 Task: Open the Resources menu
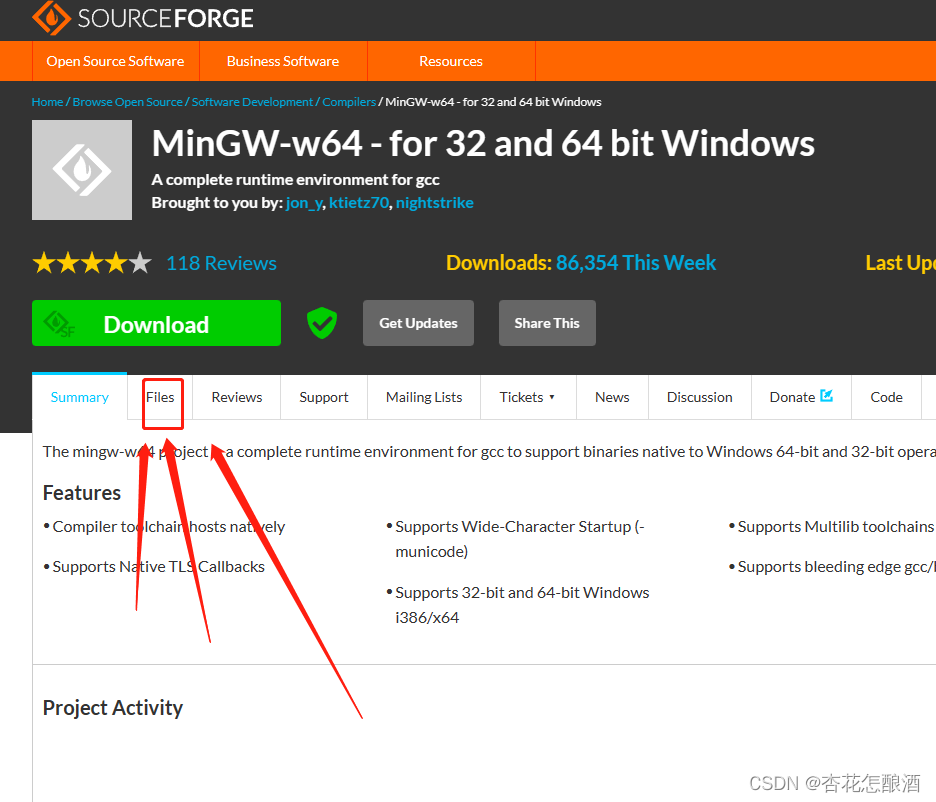451,61
